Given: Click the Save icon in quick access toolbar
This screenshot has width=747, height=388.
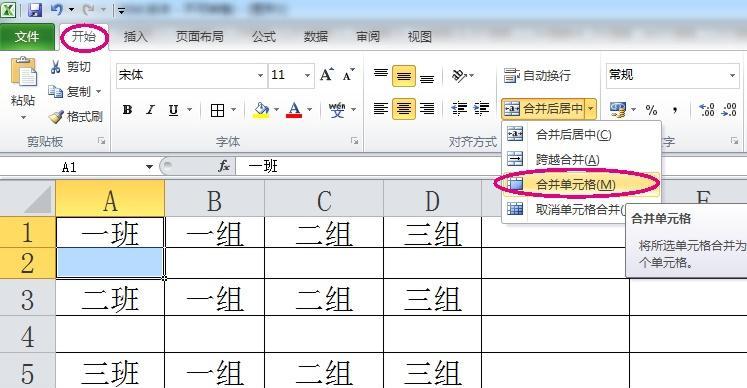Looking at the screenshot, I should tap(34, 10).
